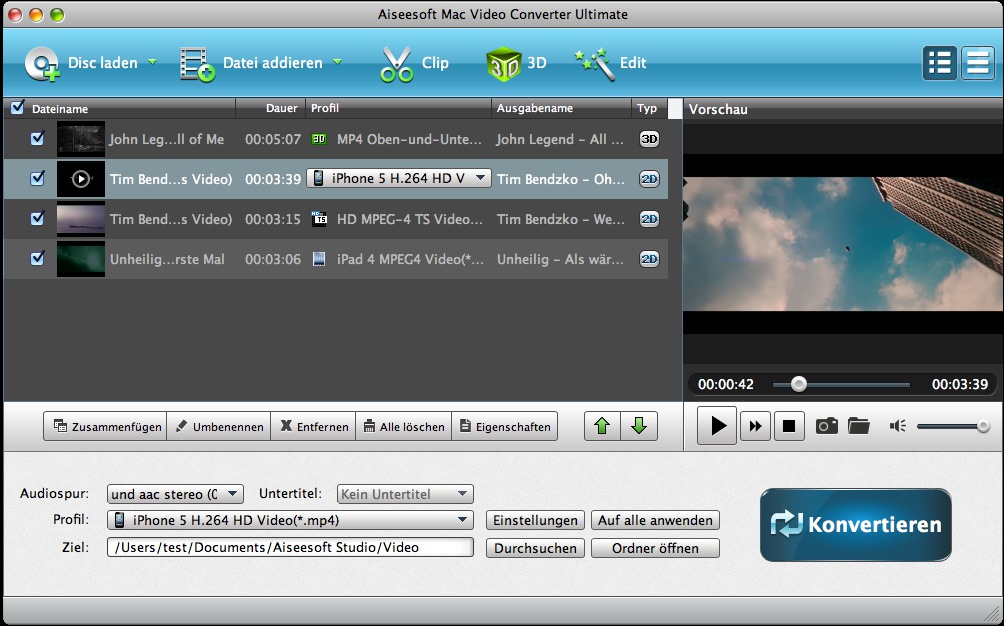Expand the Datei addieren dropdown arrow
Viewport: 1004px width, 626px height.
(x=337, y=62)
